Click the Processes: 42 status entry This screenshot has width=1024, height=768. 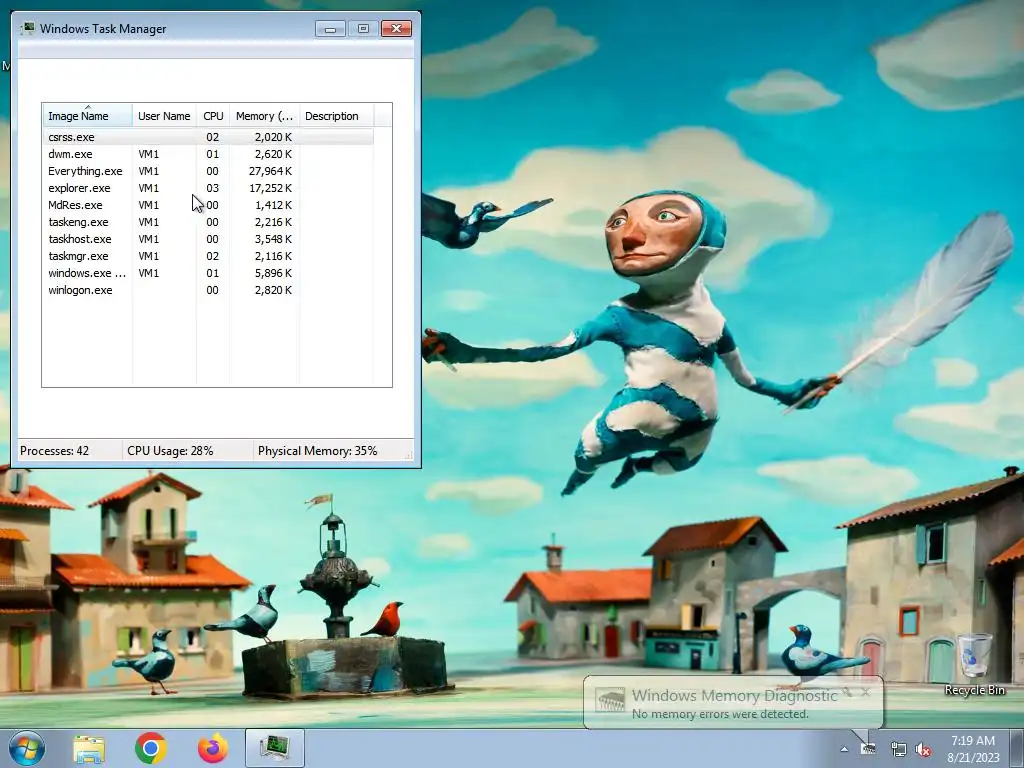pos(54,451)
